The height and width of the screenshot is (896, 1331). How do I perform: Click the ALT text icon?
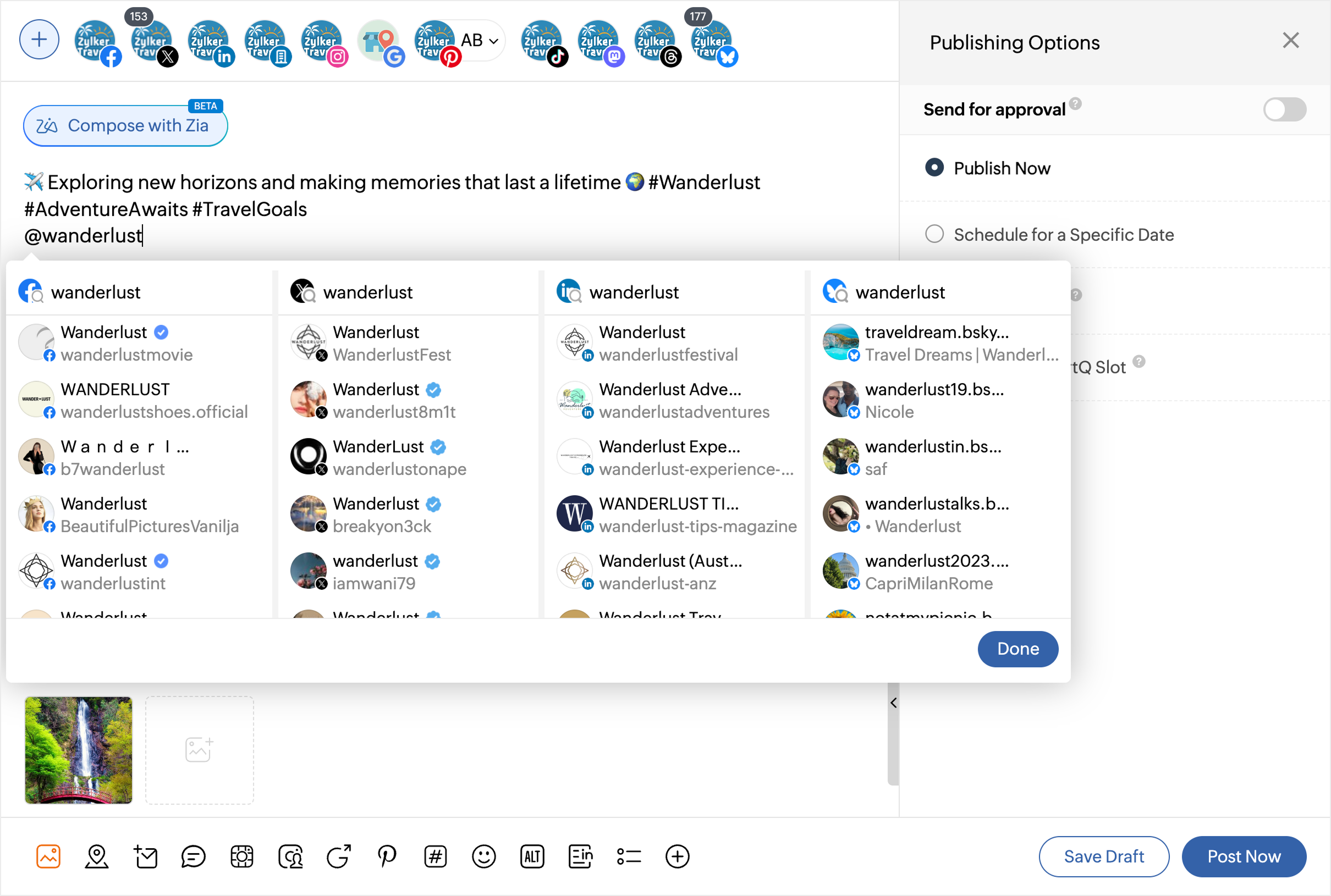pyautogui.click(x=532, y=856)
